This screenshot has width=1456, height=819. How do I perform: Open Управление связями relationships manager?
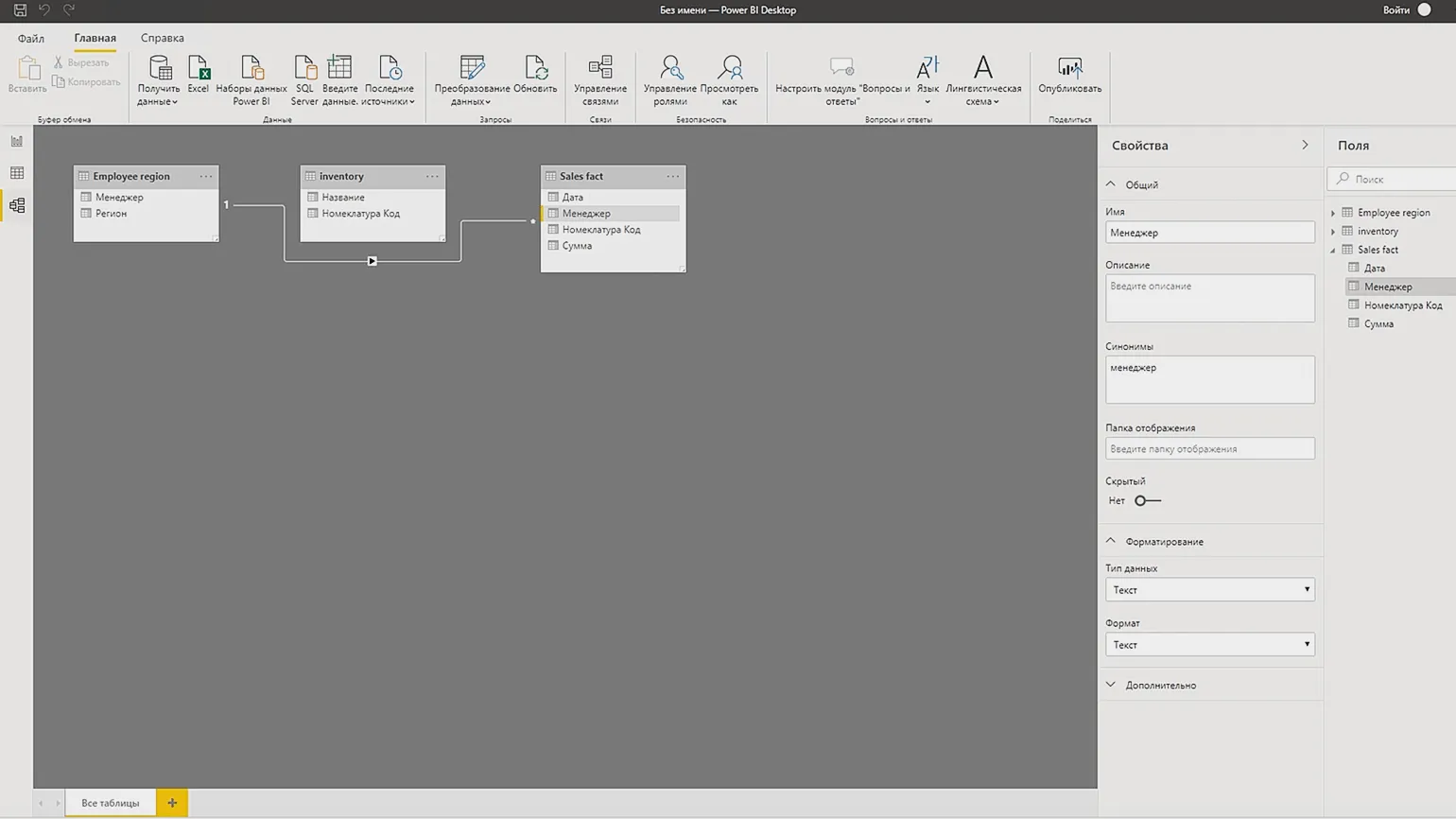(600, 78)
